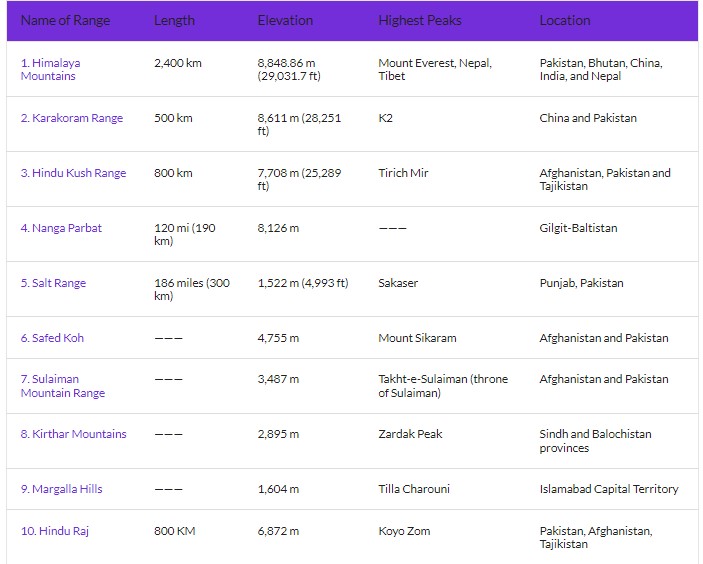Viewport: 703px width, 564px height.
Task: Click the Koyo Zom peak cell
Action: (404, 531)
